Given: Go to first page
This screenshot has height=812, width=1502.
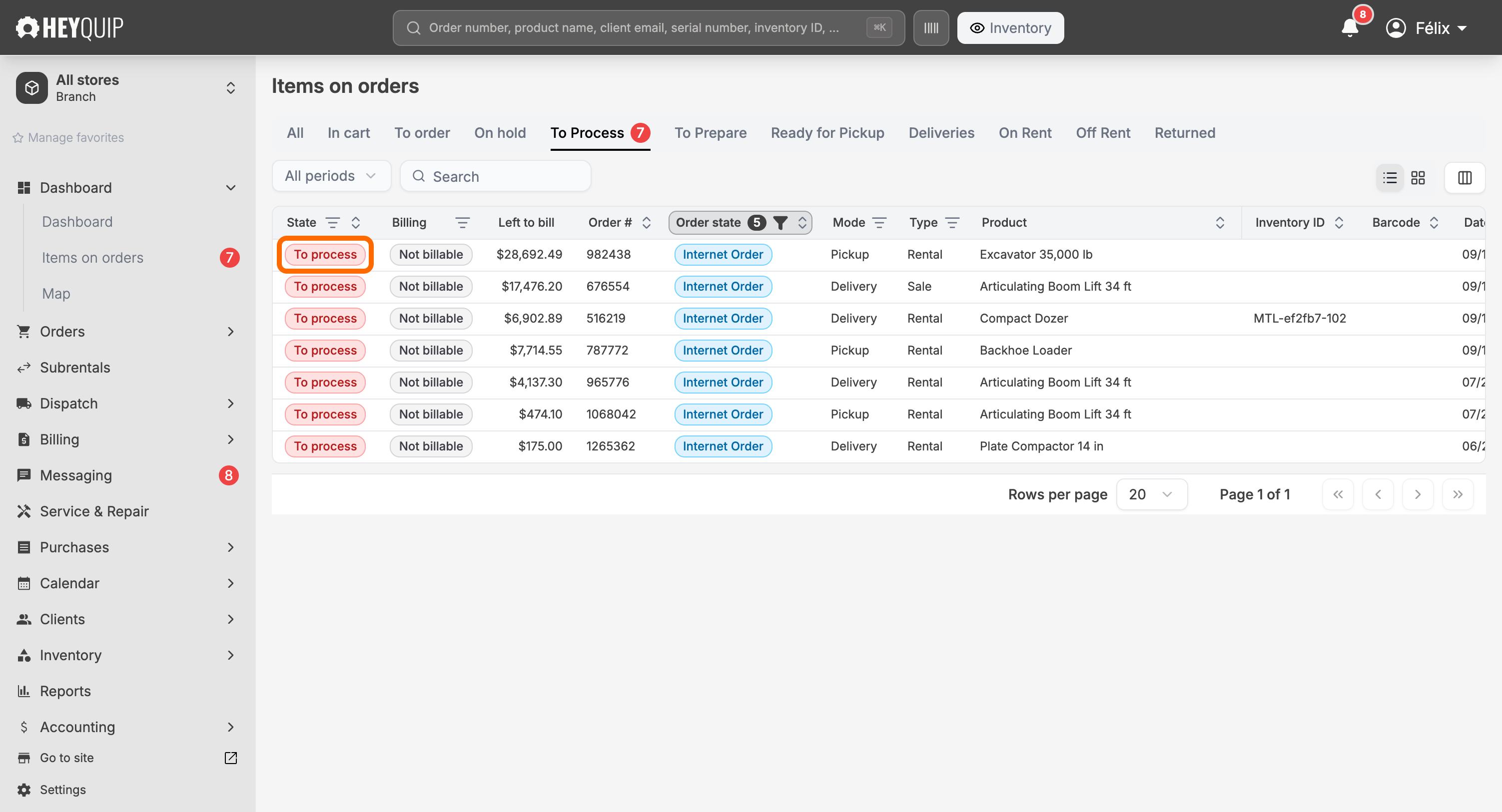Looking at the screenshot, I should point(1338,494).
